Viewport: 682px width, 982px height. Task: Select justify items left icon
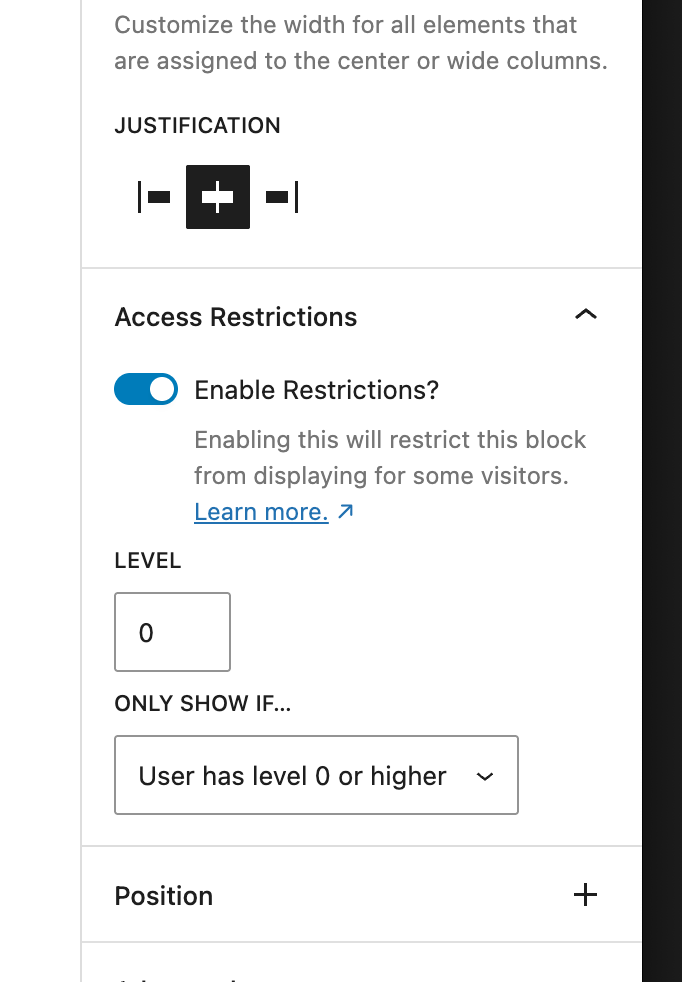[x=154, y=197]
